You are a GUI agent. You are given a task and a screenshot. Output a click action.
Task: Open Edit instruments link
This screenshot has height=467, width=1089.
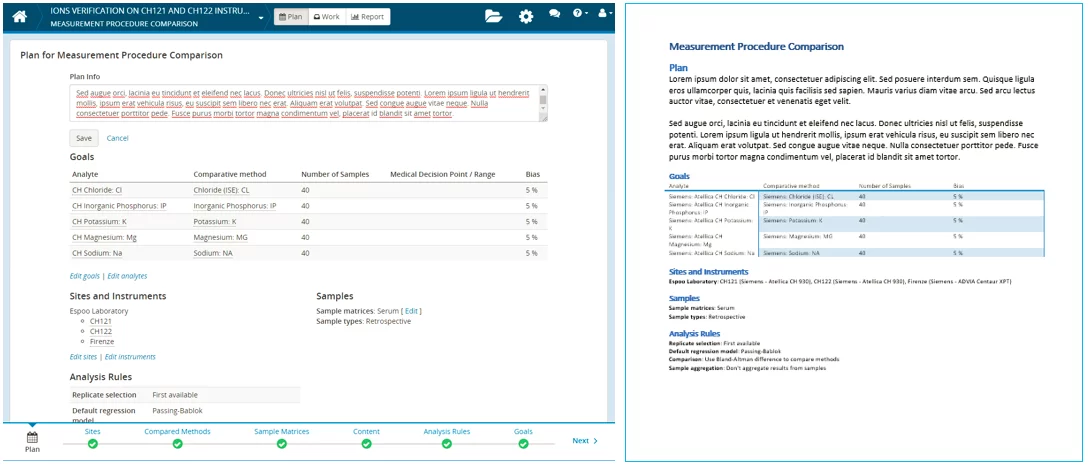pos(130,356)
